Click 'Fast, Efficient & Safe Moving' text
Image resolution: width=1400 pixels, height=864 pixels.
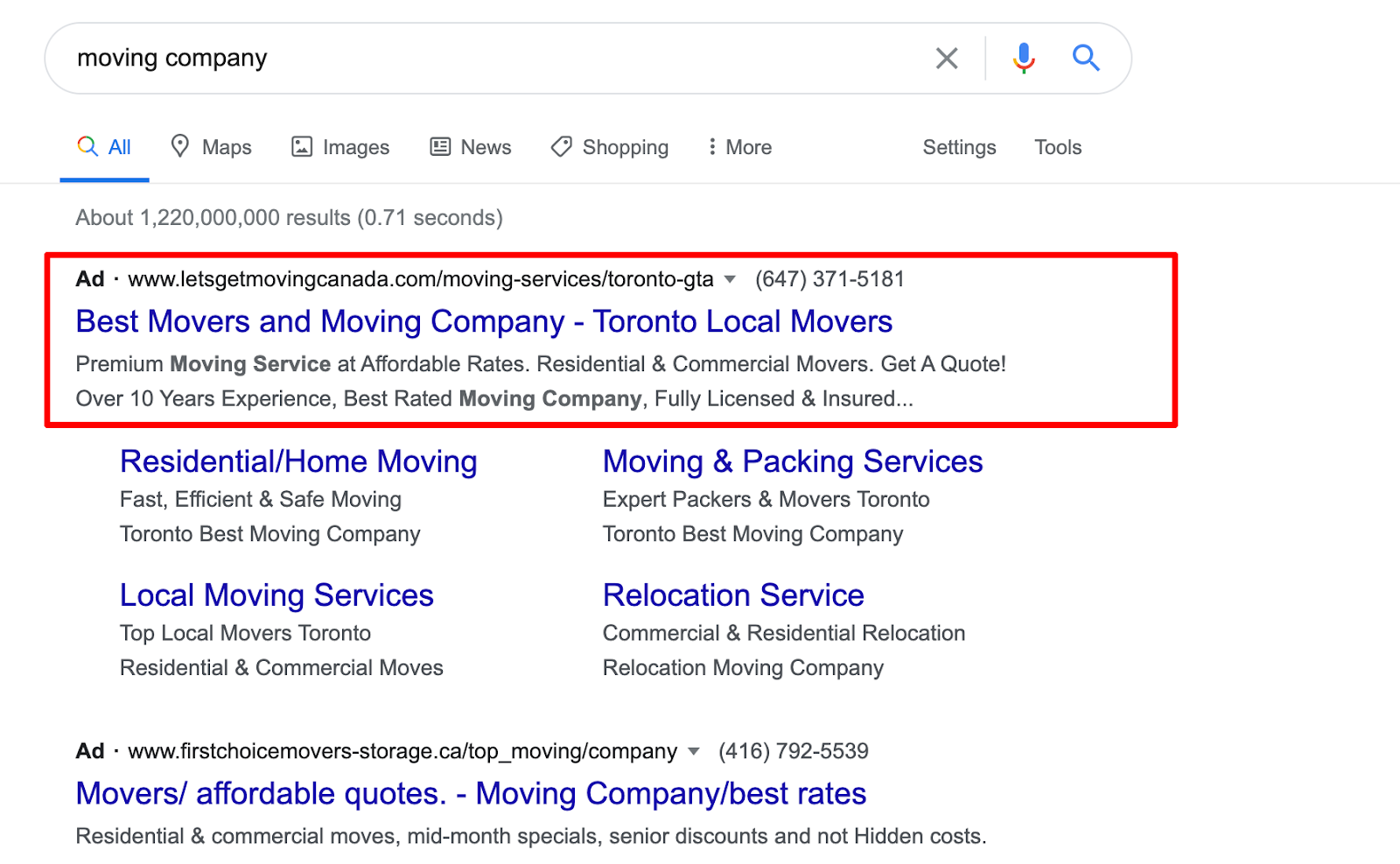(261, 500)
